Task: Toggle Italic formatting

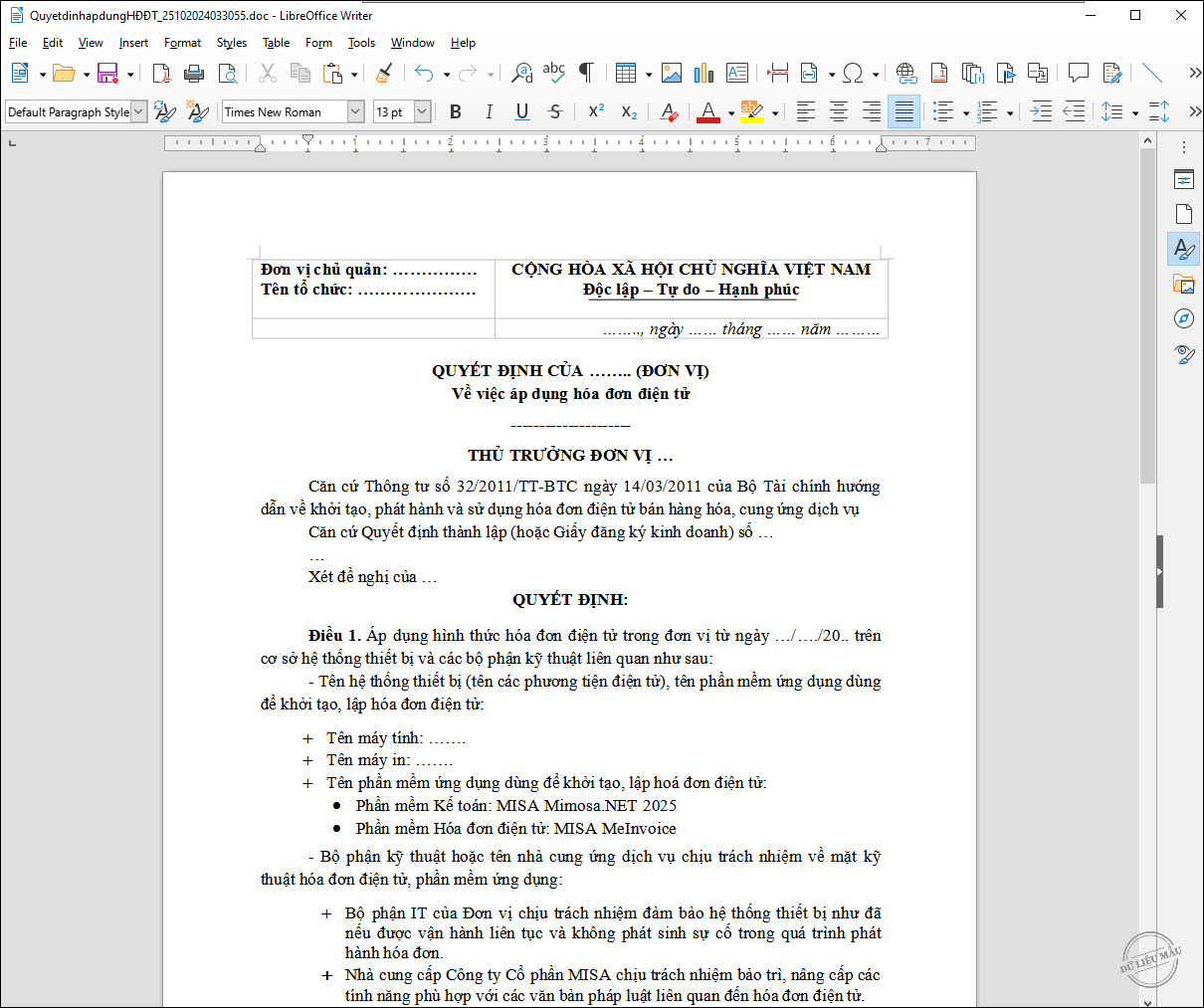Action: (489, 111)
